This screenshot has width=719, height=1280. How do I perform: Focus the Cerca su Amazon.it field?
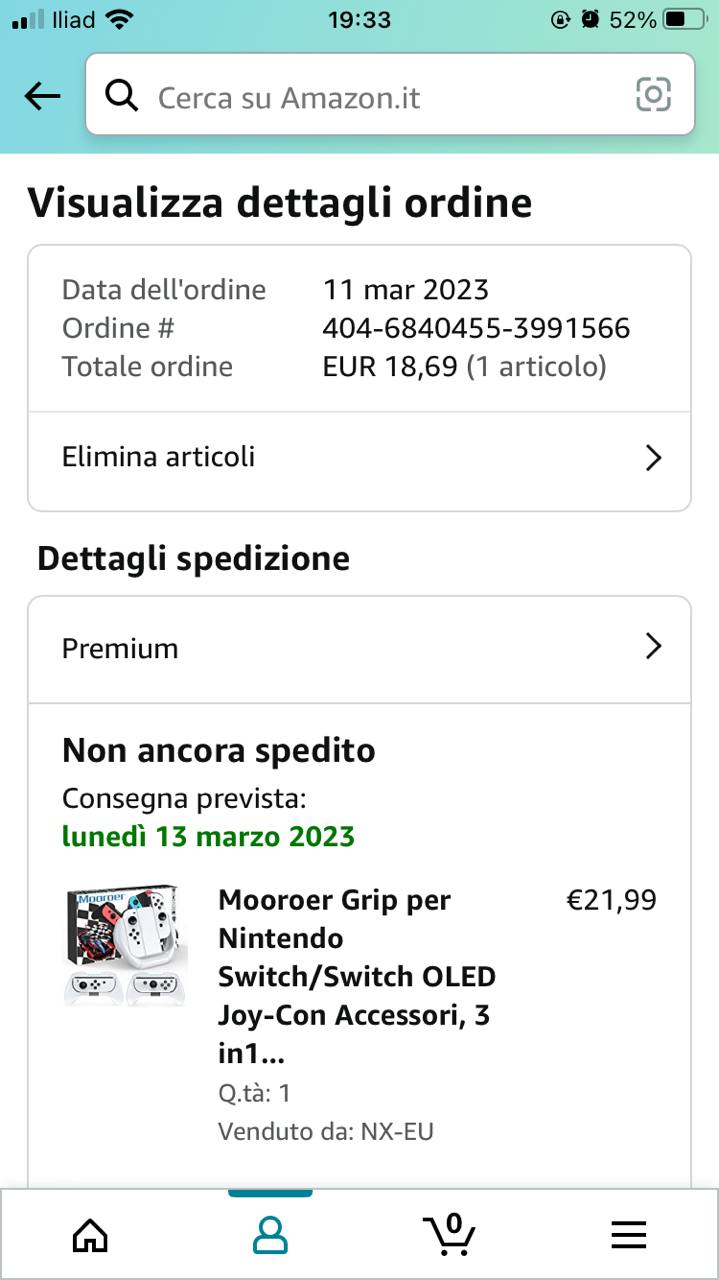coord(380,97)
